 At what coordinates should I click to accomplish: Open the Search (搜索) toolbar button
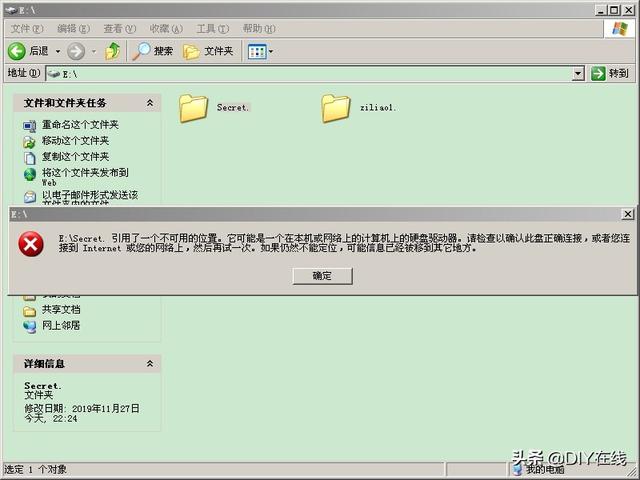pos(153,51)
